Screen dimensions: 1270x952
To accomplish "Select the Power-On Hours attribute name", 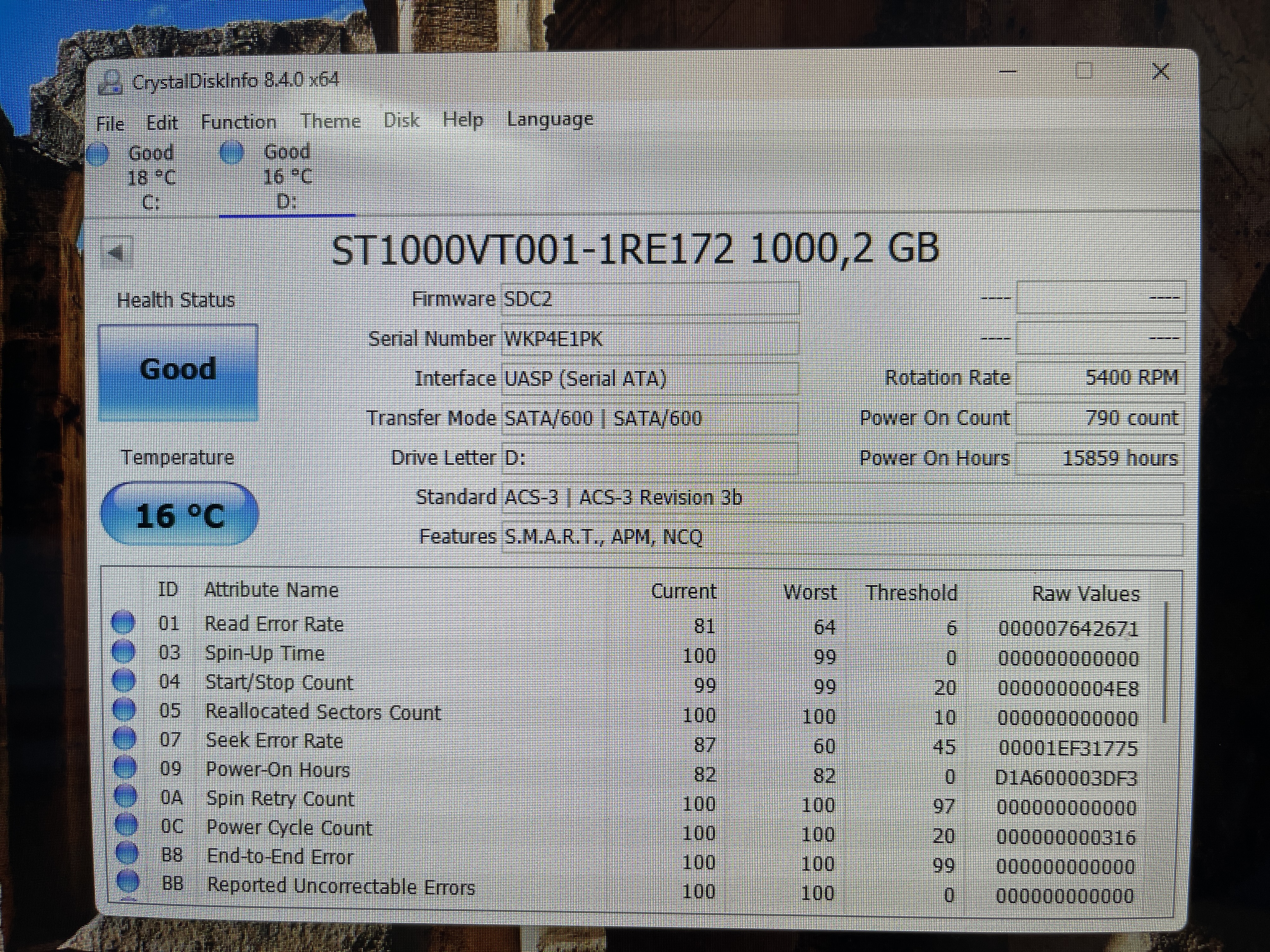I will point(278,769).
